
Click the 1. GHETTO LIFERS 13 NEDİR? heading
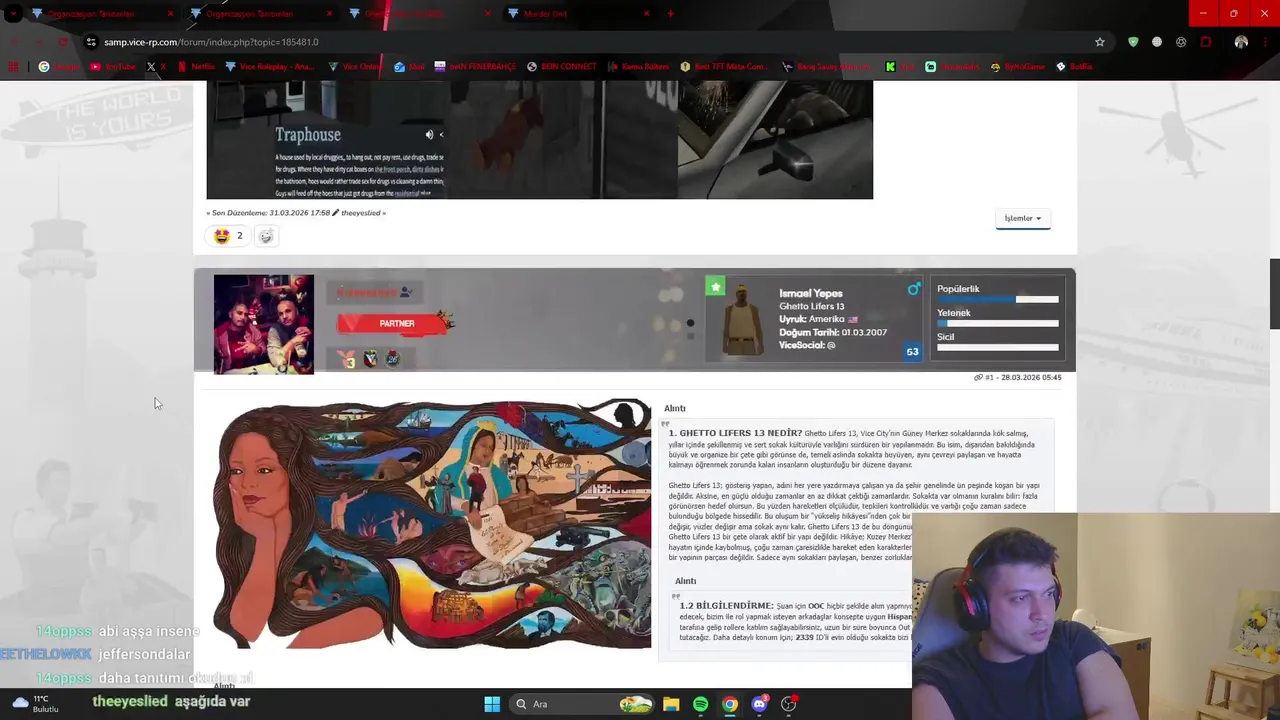[735, 433]
